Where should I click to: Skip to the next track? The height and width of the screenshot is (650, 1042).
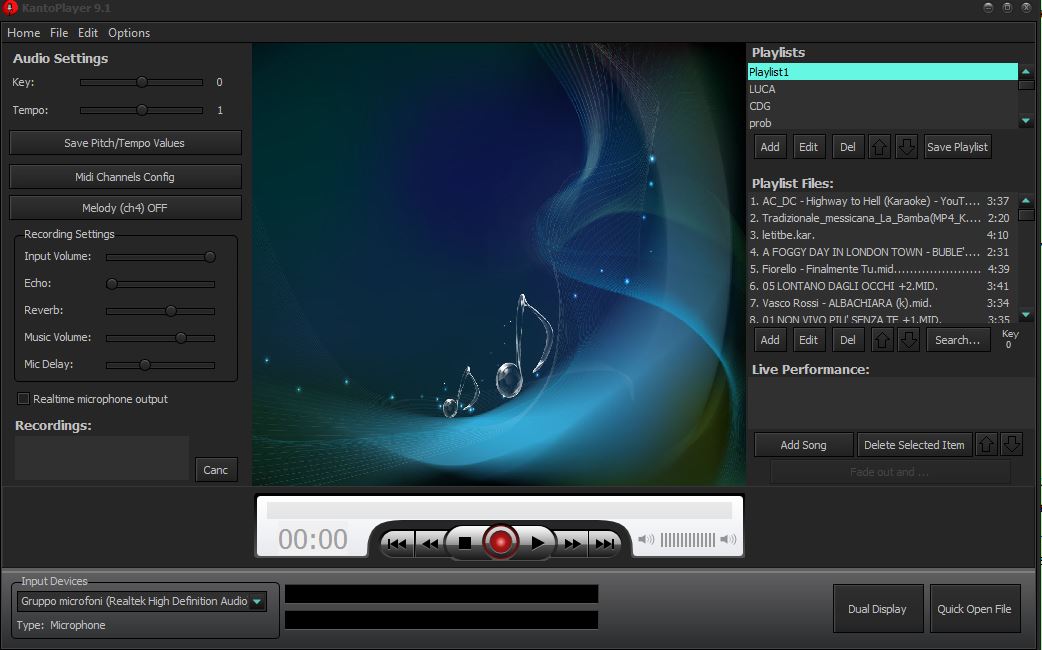(604, 543)
